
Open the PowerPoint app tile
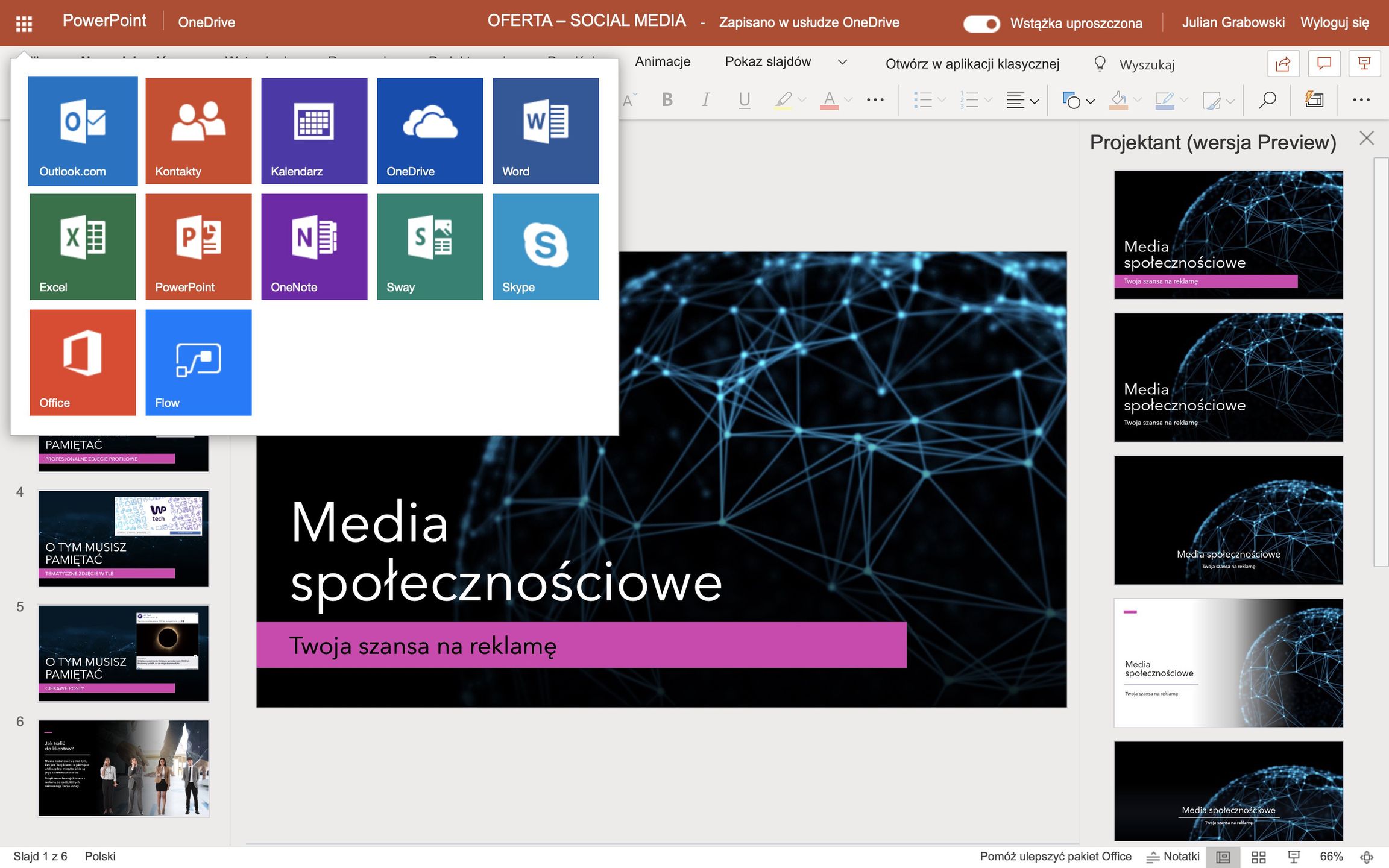click(198, 247)
